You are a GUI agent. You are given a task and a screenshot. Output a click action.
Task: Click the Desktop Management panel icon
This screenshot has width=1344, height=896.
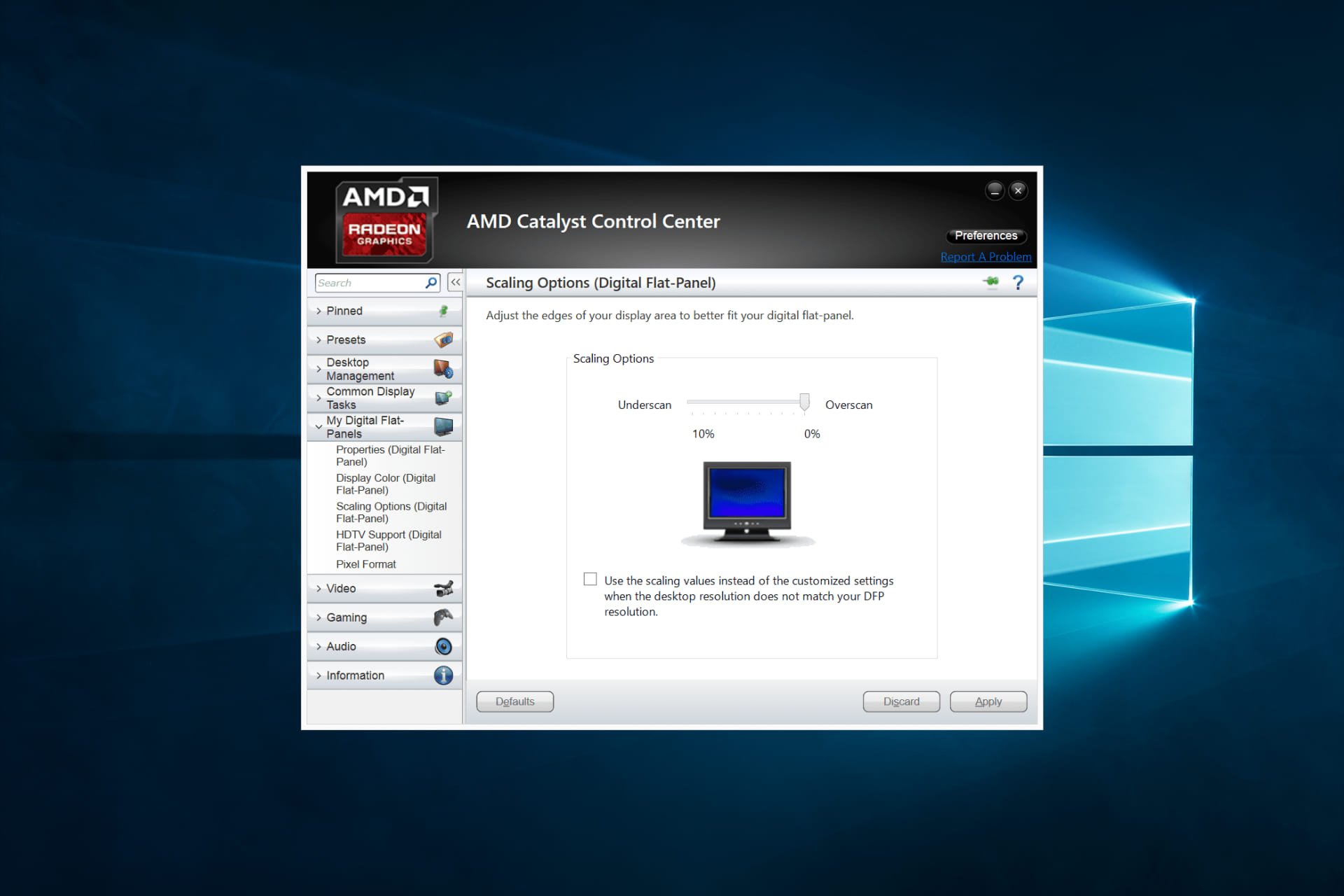(x=440, y=369)
